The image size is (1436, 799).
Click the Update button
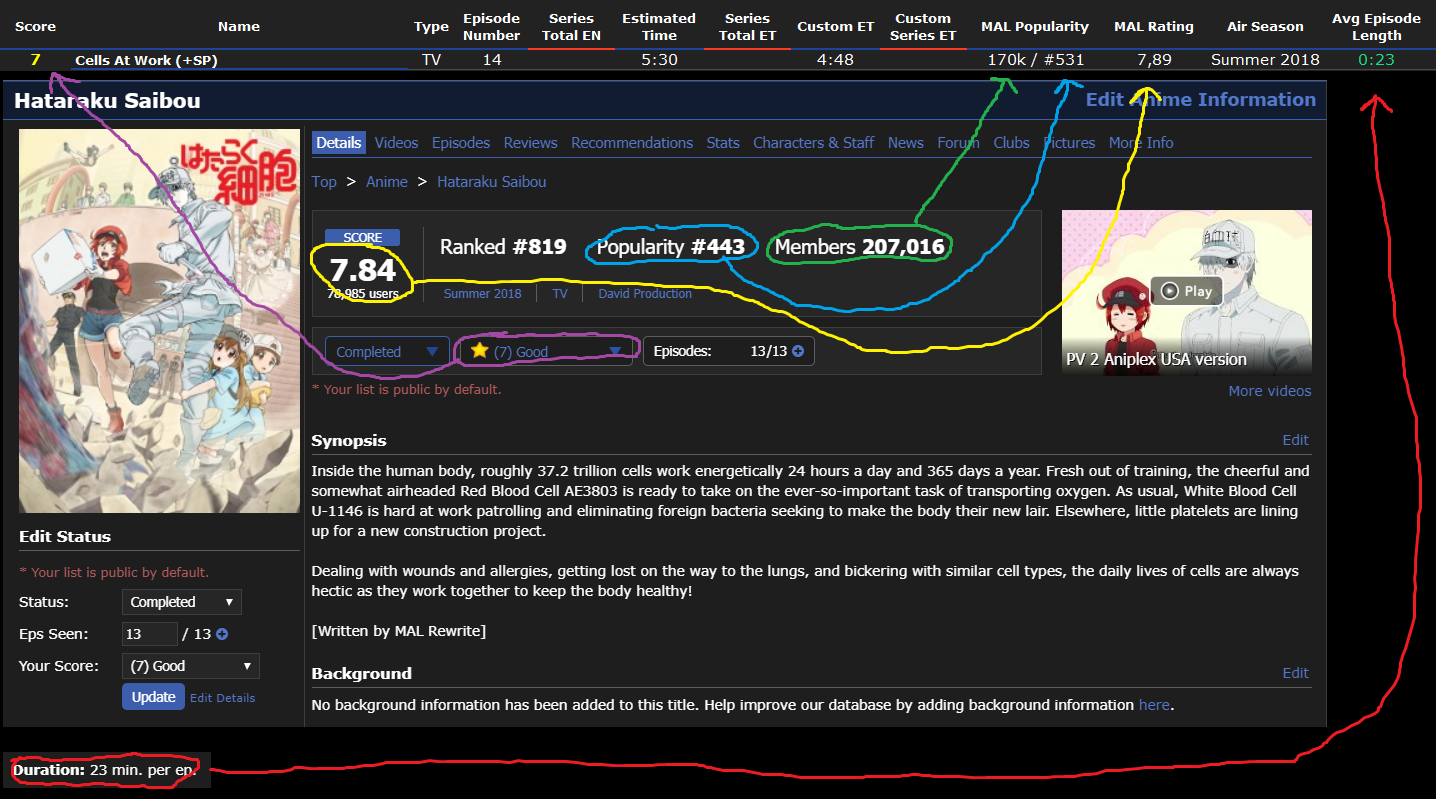click(x=154, y=697)
